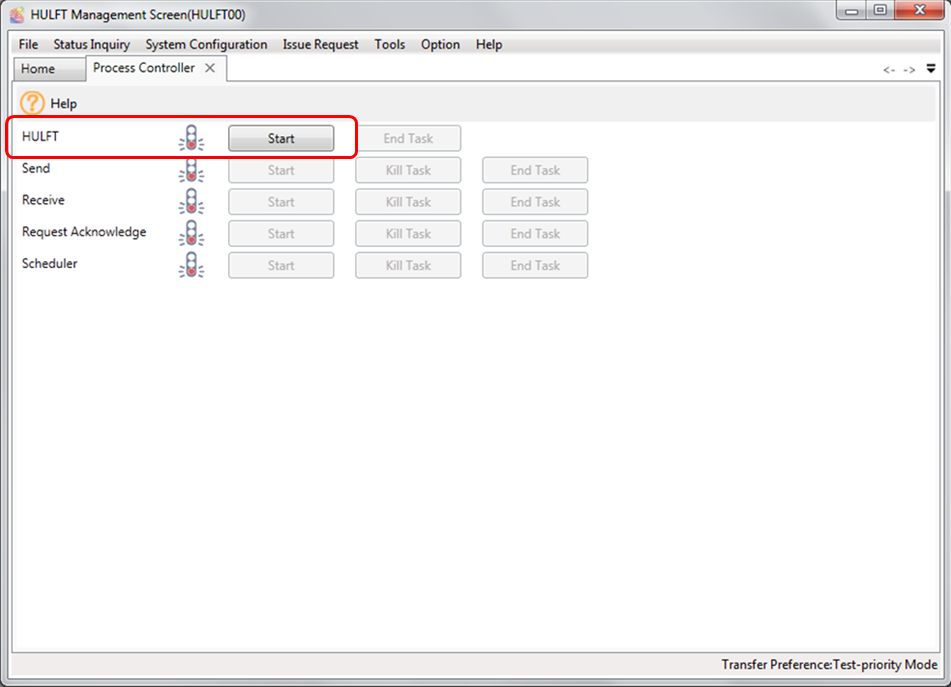Open the System Configuration menu
This screenshot has width=951, height=687.
tap(206, 44)
